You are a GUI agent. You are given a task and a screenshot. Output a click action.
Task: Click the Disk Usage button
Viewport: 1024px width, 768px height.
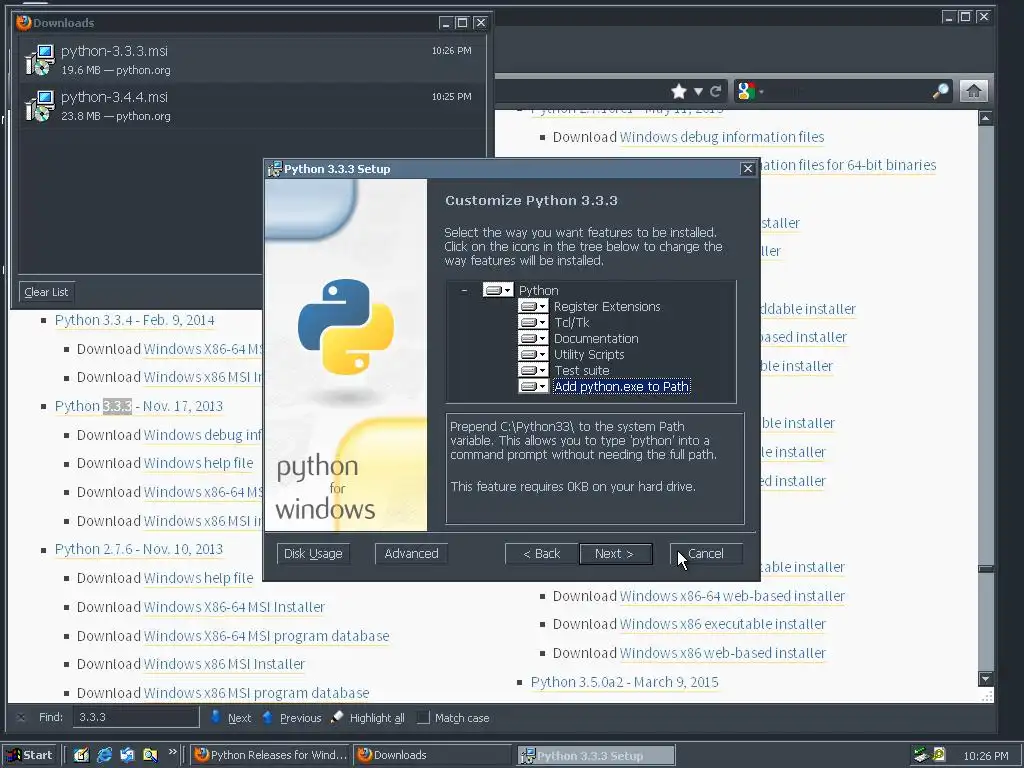(x=313, y=553)
